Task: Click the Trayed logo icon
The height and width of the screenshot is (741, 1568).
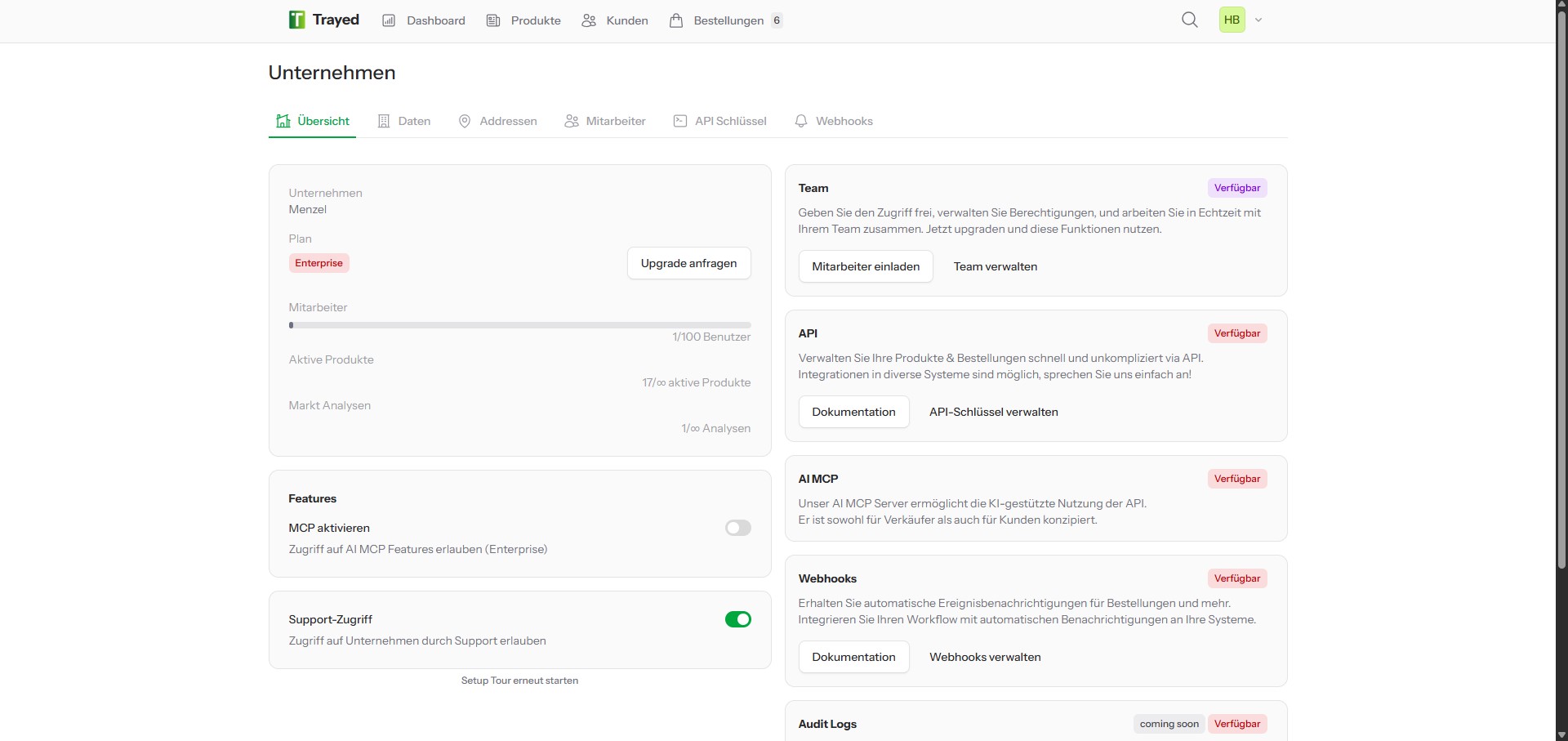Action: [296, 19]
